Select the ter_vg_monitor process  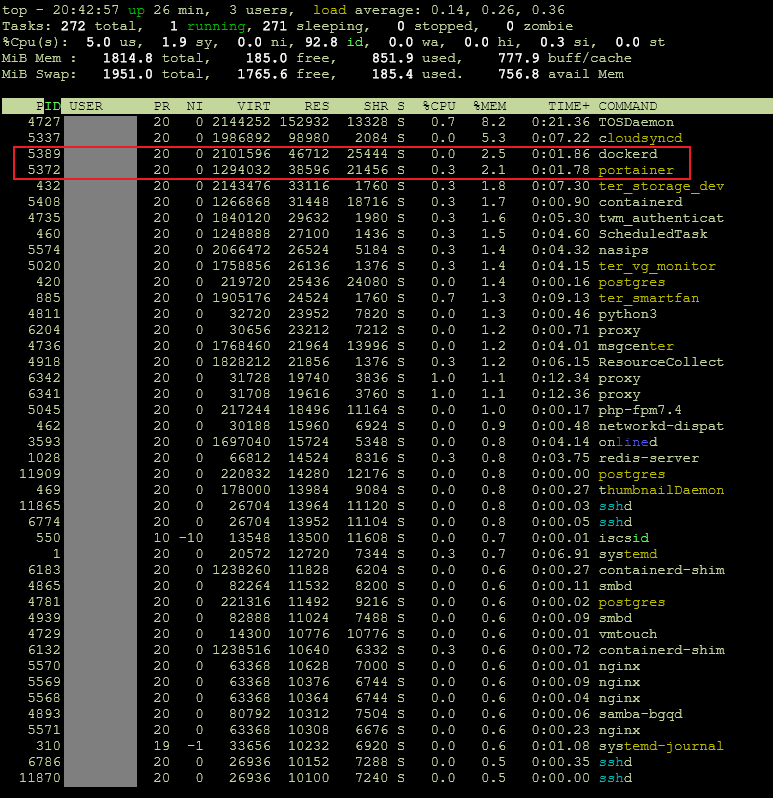[x=657, y=266]
